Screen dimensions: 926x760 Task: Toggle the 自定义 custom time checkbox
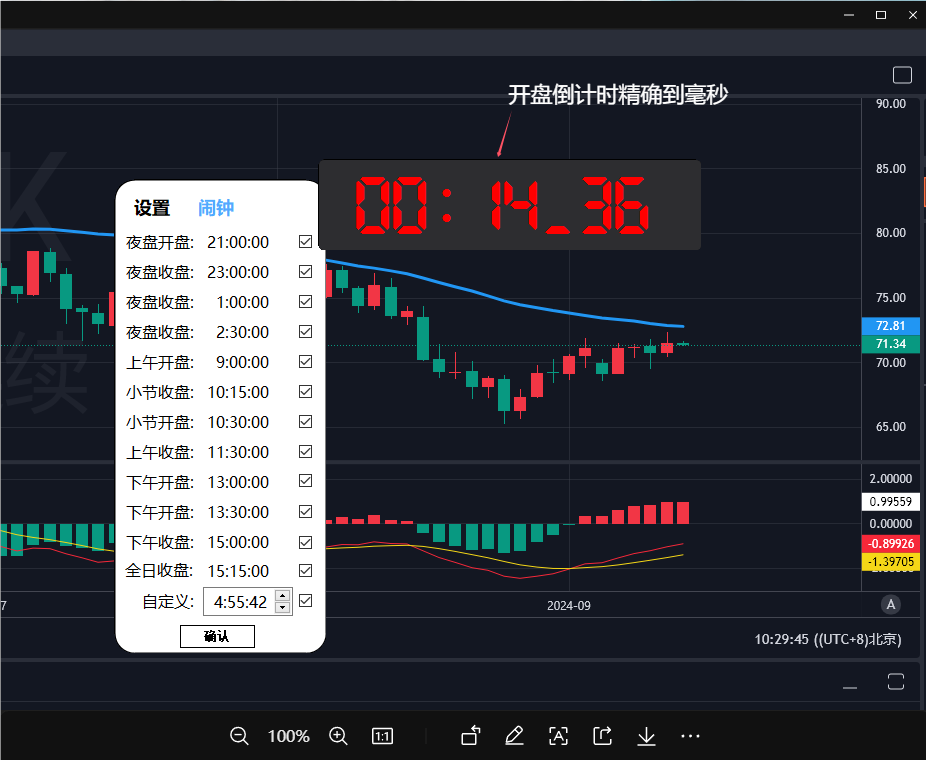click(305, 601)
